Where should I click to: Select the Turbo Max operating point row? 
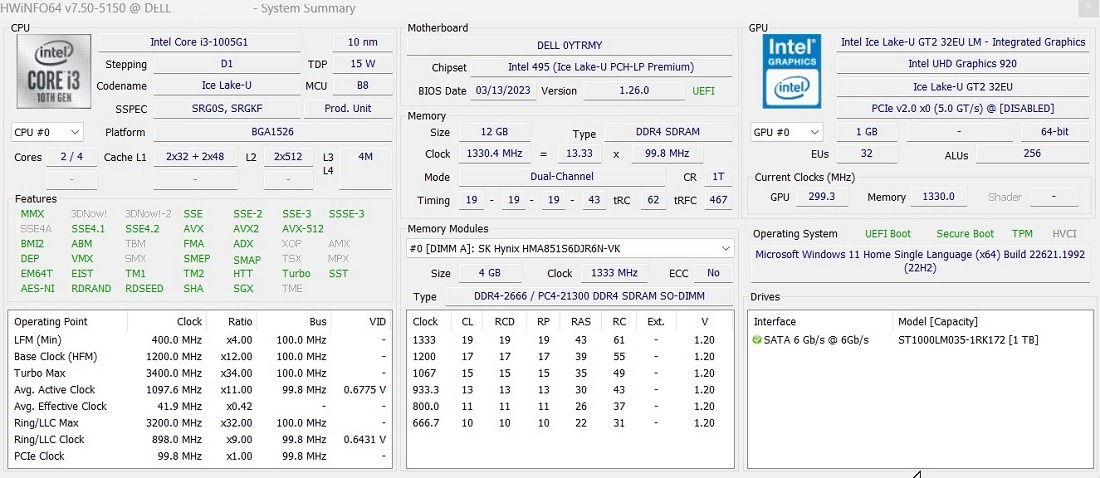pyautogui.click(x=200, y=373)
